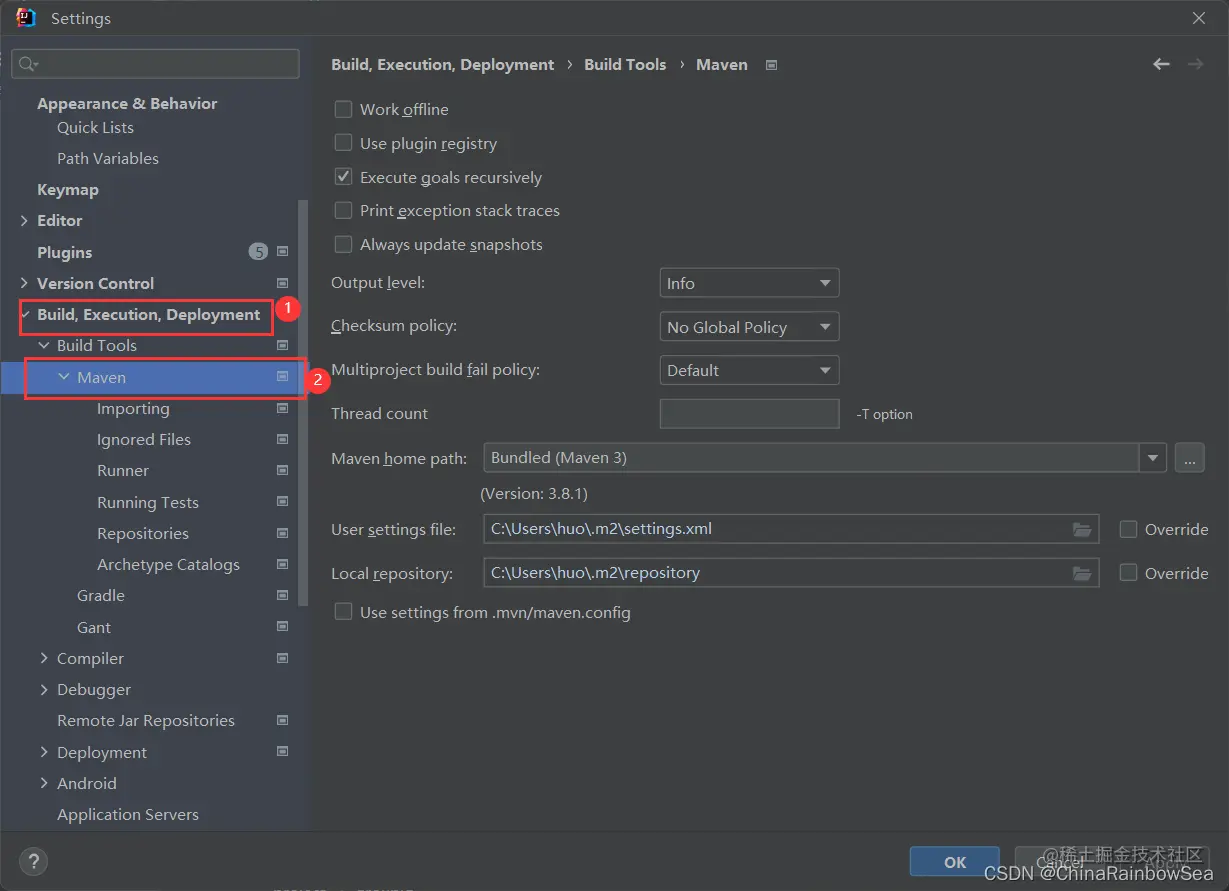
Task: Open the Importing settings page
Action: [133, 408]
